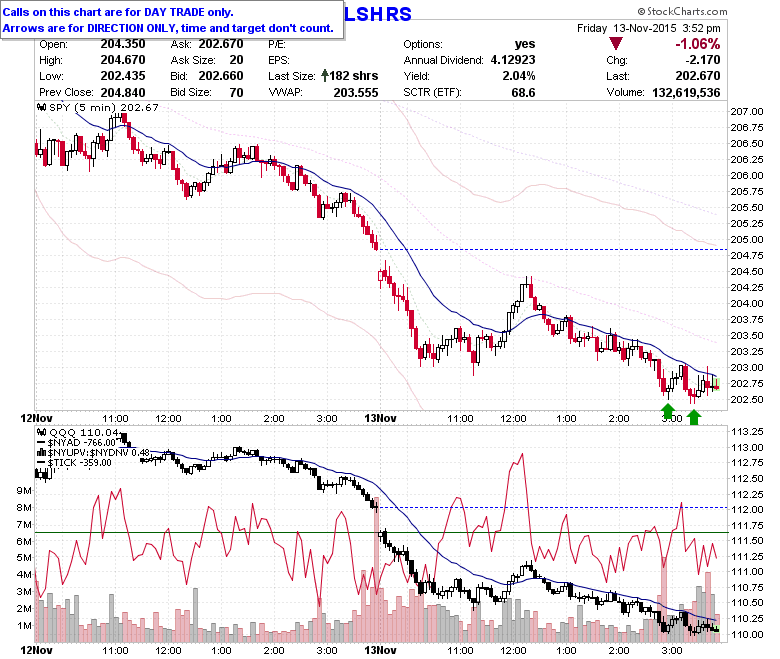780x659 pixels.
Task: Click the Volume value 132,619,536
Action: pos(686,93)
